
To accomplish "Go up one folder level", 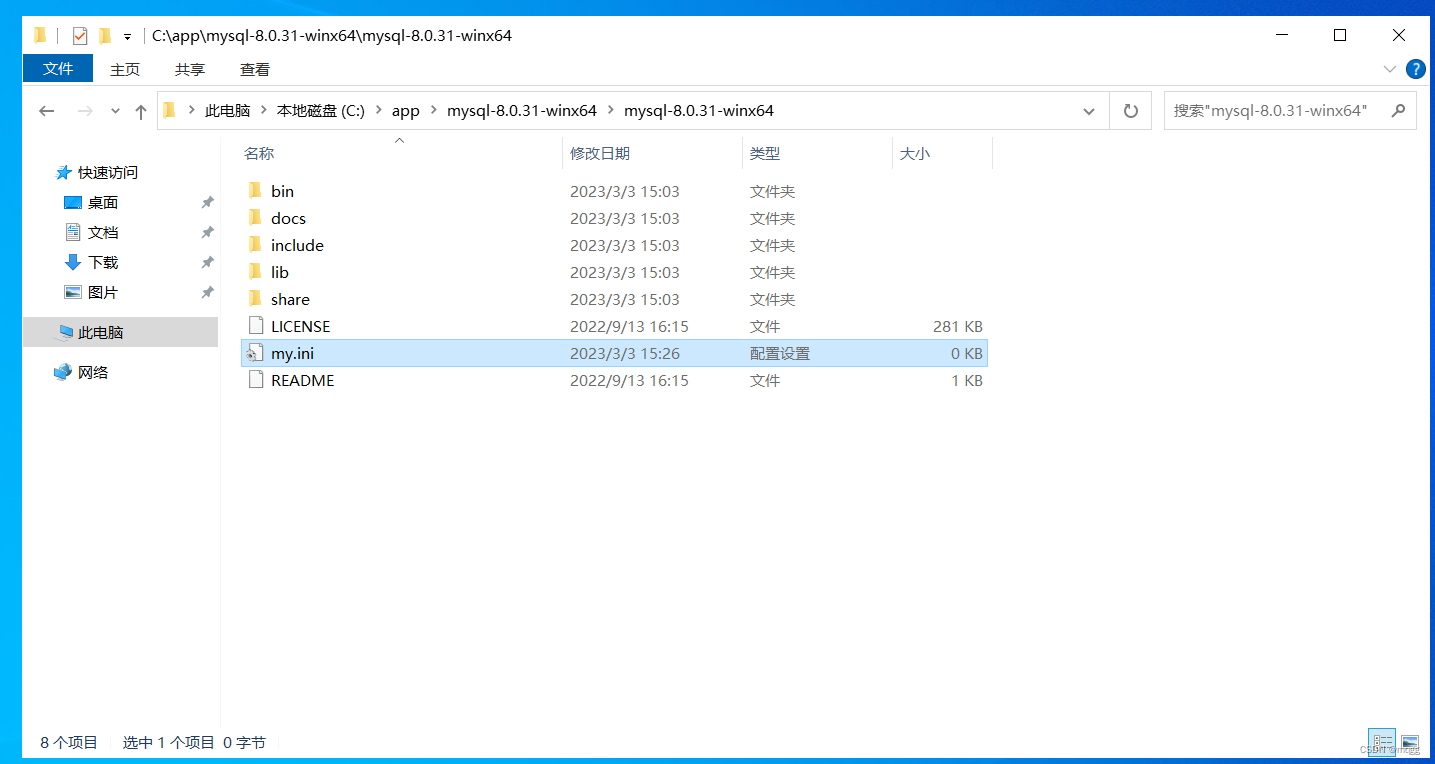I will pos(140,111).
